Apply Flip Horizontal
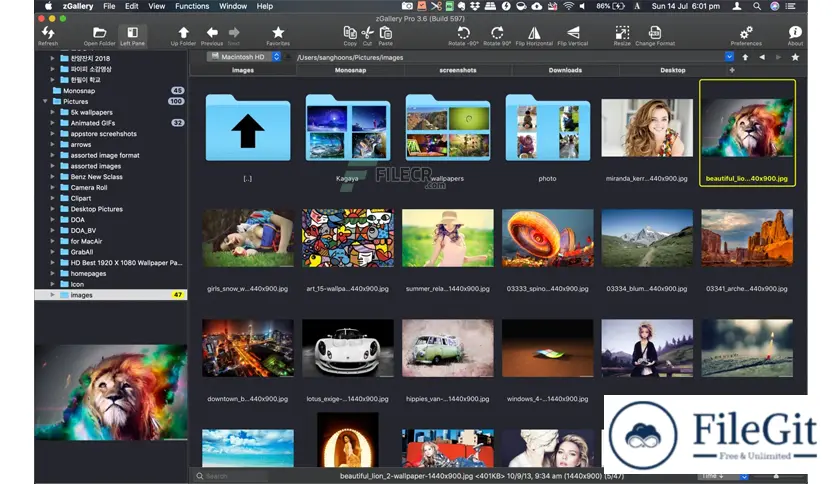The image size is (836, 484). point(534,36)
